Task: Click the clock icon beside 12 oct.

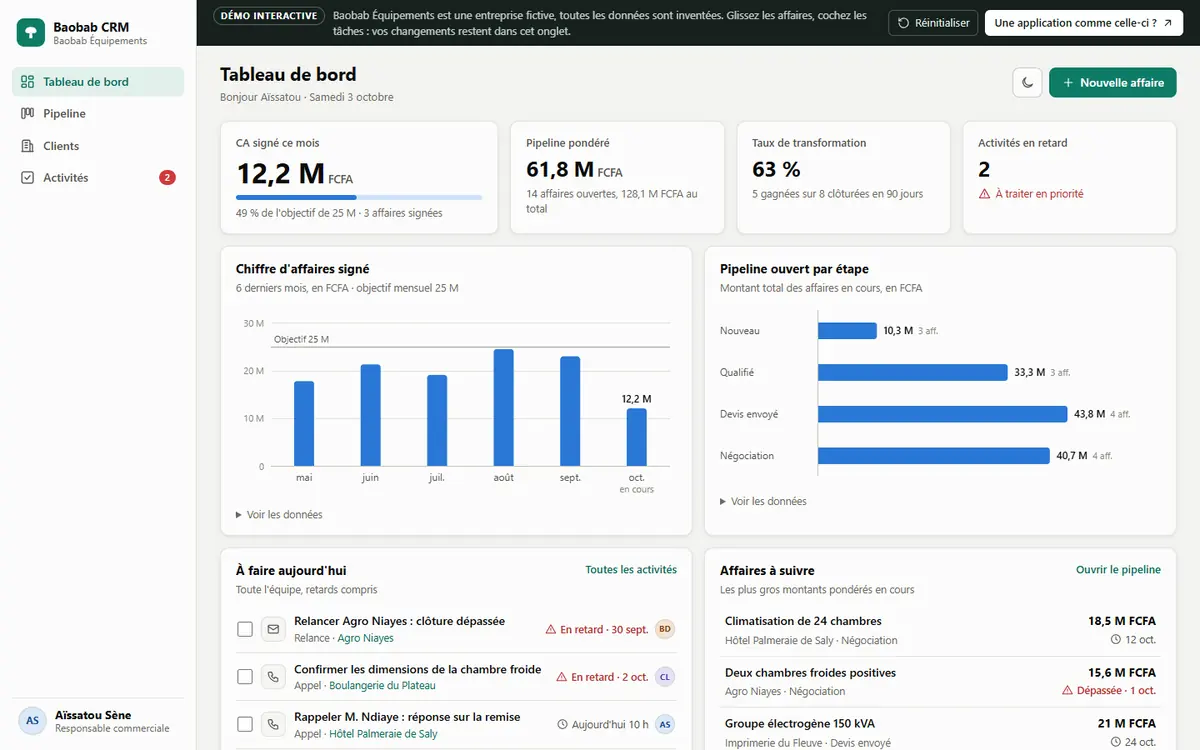Action: (1116, 640)
